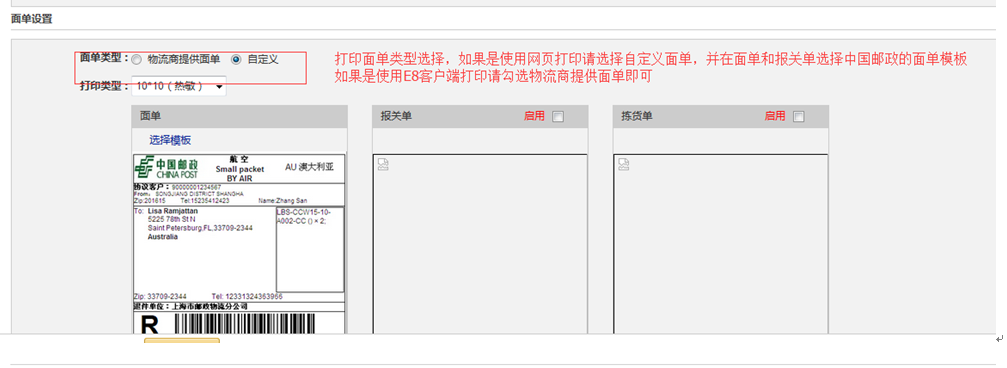Click the 中国邮政 China Post logo on label
Viewport: 1007px width, 368px height.
pos(166,167)
